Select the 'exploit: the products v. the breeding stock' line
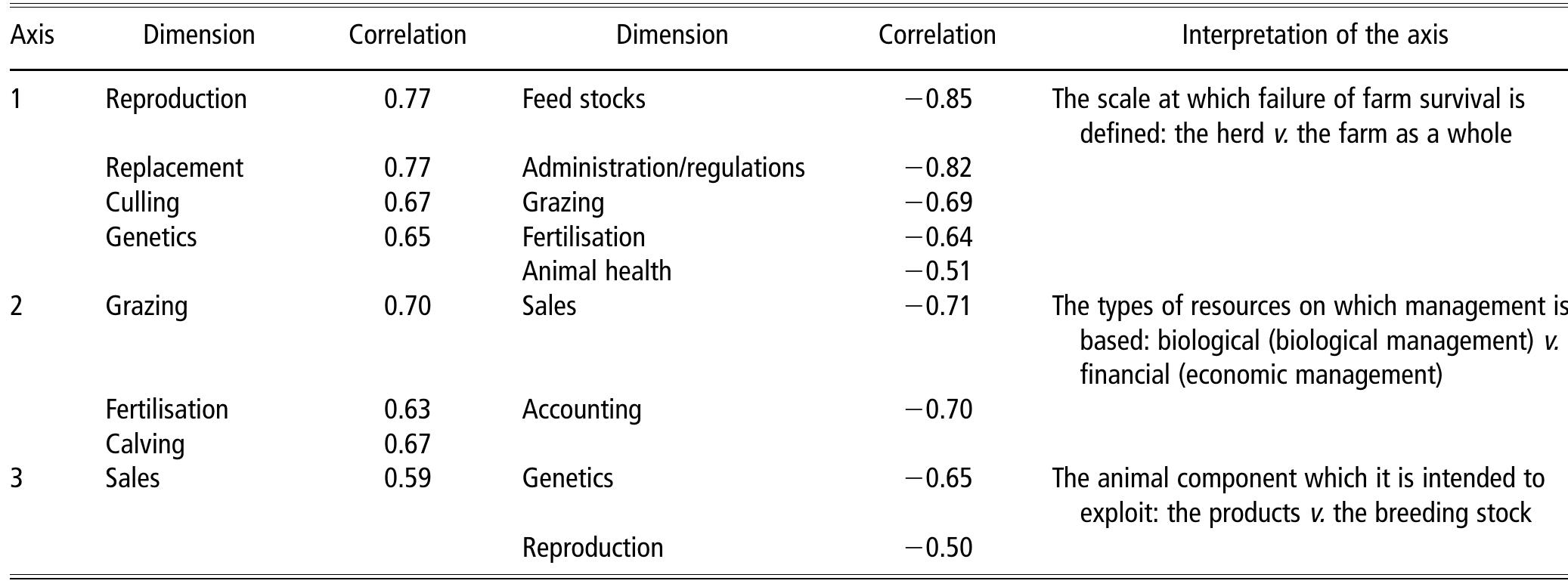1568x587 pixels. point(1305,513)
